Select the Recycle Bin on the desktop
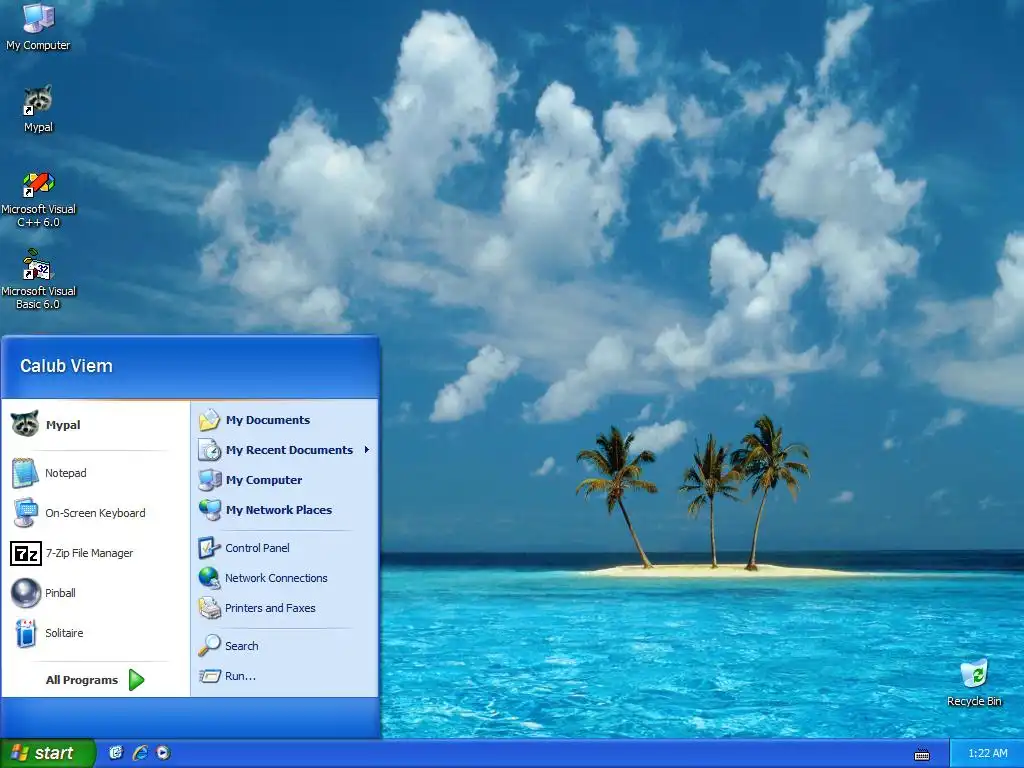This screenshot has height=768, width=1024. 974,683
